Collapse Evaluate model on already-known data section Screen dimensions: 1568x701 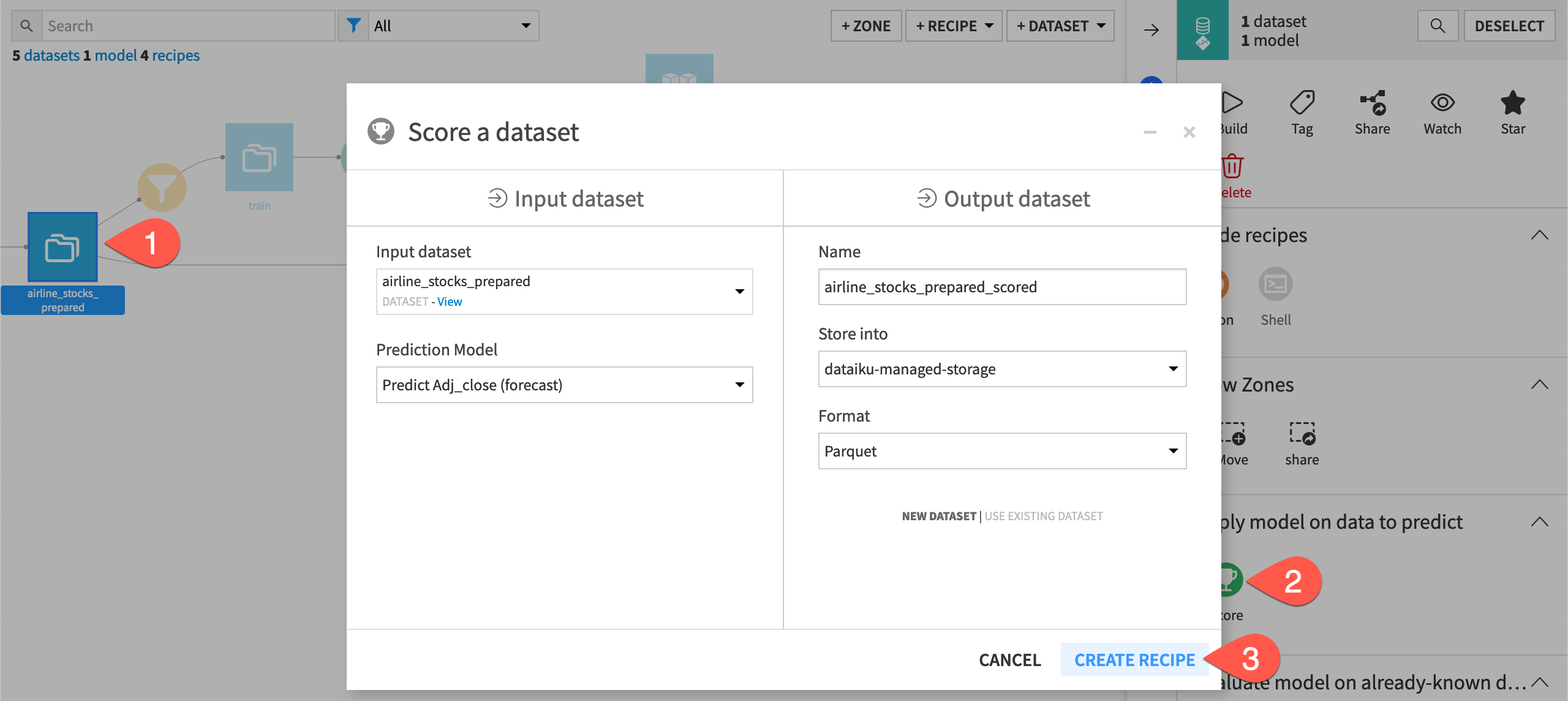tap(1539, 682)
